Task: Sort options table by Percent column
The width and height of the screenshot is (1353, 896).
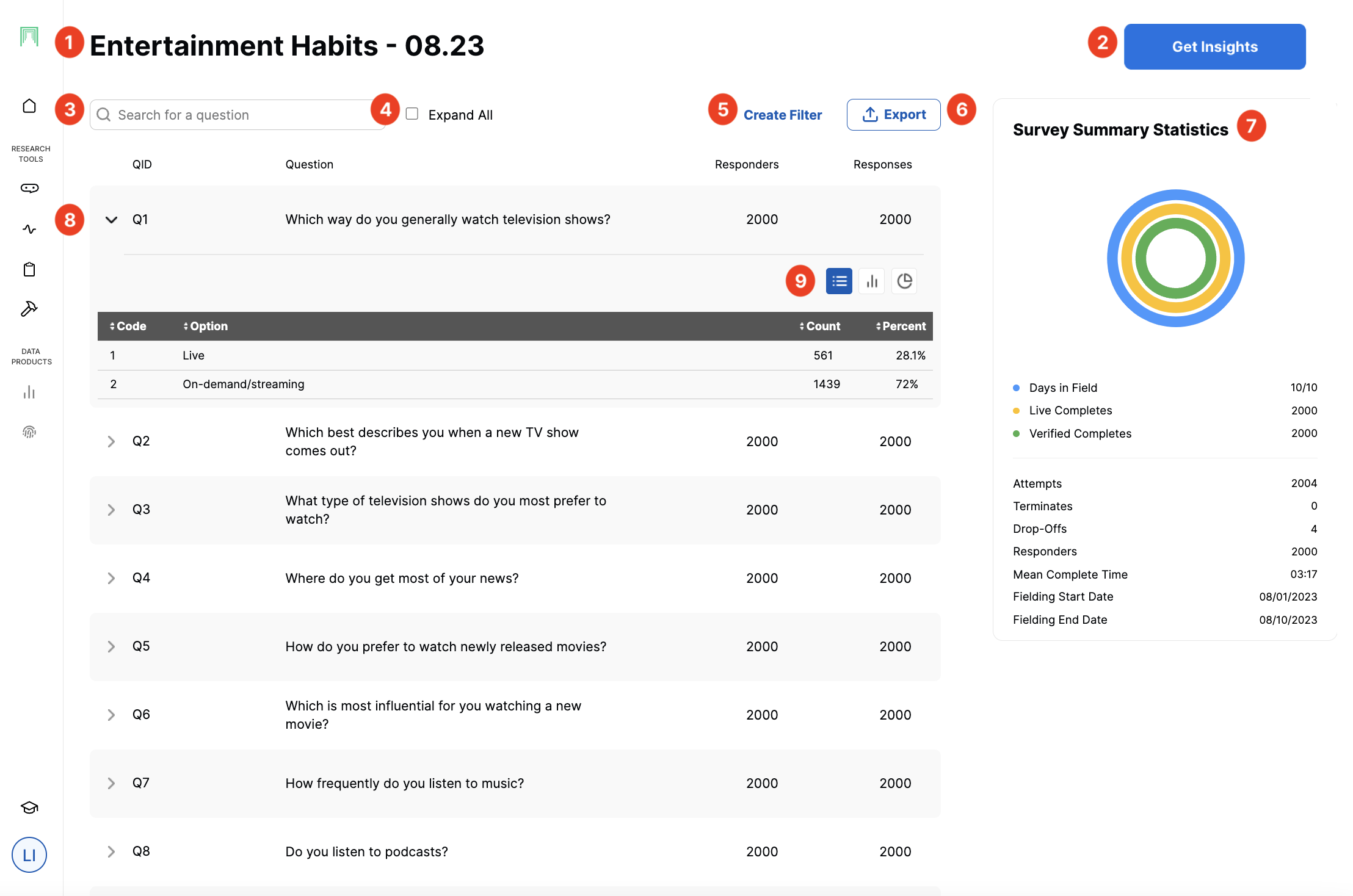Action: [901, 327]
